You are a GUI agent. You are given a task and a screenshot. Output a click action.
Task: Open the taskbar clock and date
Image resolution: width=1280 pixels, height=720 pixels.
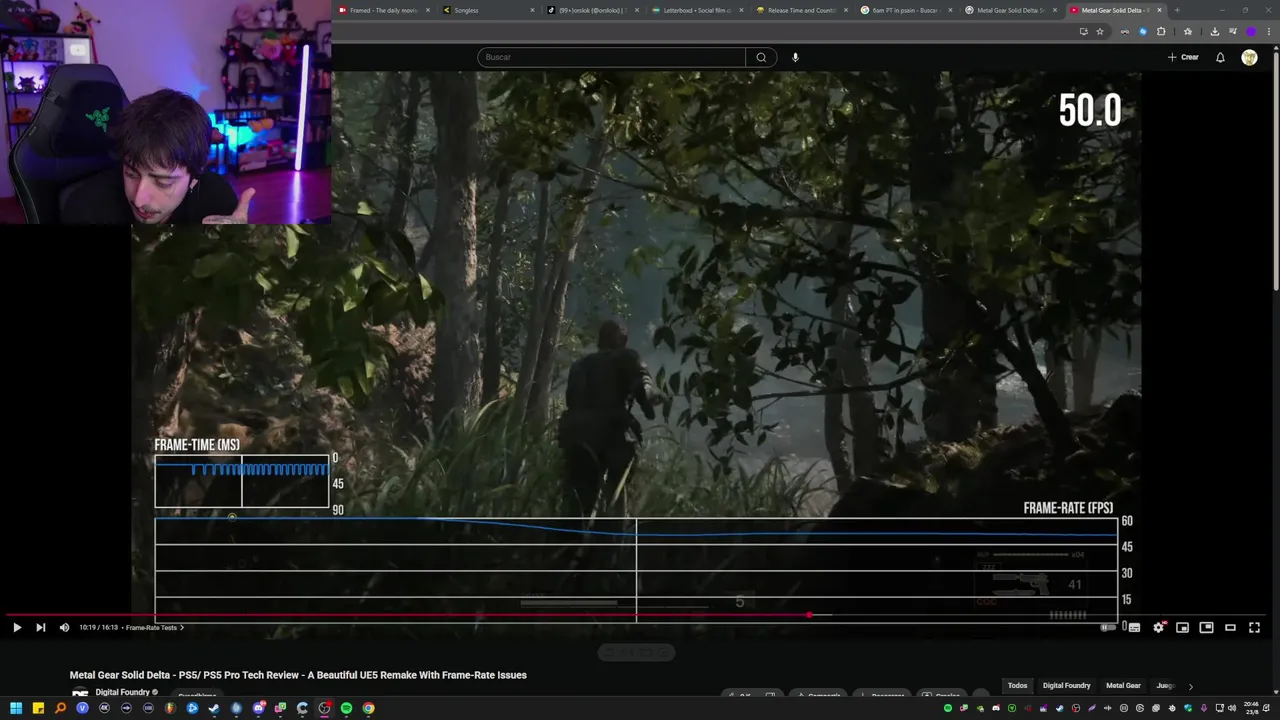[x=1252, y=708]
